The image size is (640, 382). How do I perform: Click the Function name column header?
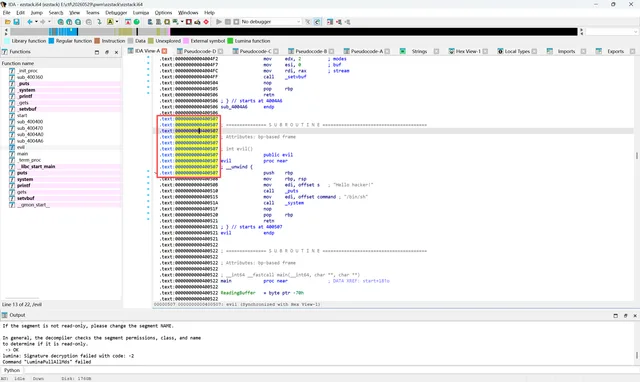(61, 63)
